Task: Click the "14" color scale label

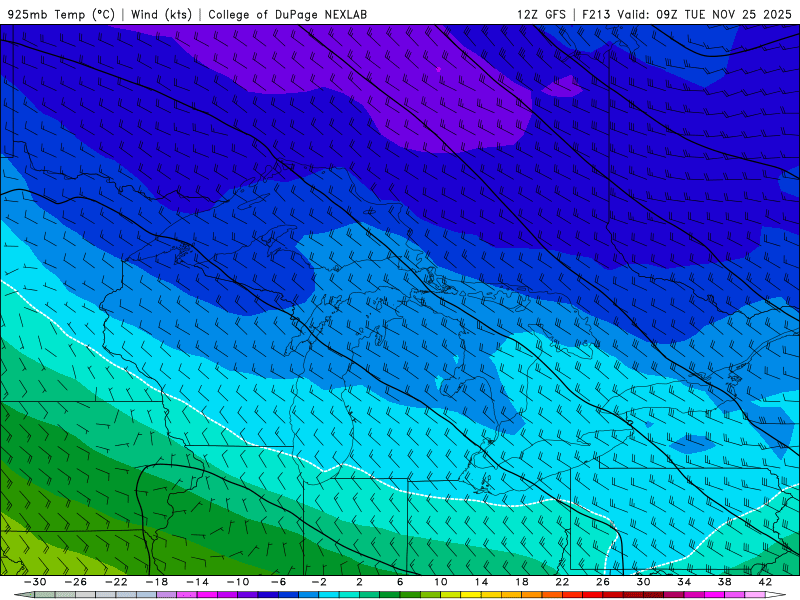Action: 481,582
